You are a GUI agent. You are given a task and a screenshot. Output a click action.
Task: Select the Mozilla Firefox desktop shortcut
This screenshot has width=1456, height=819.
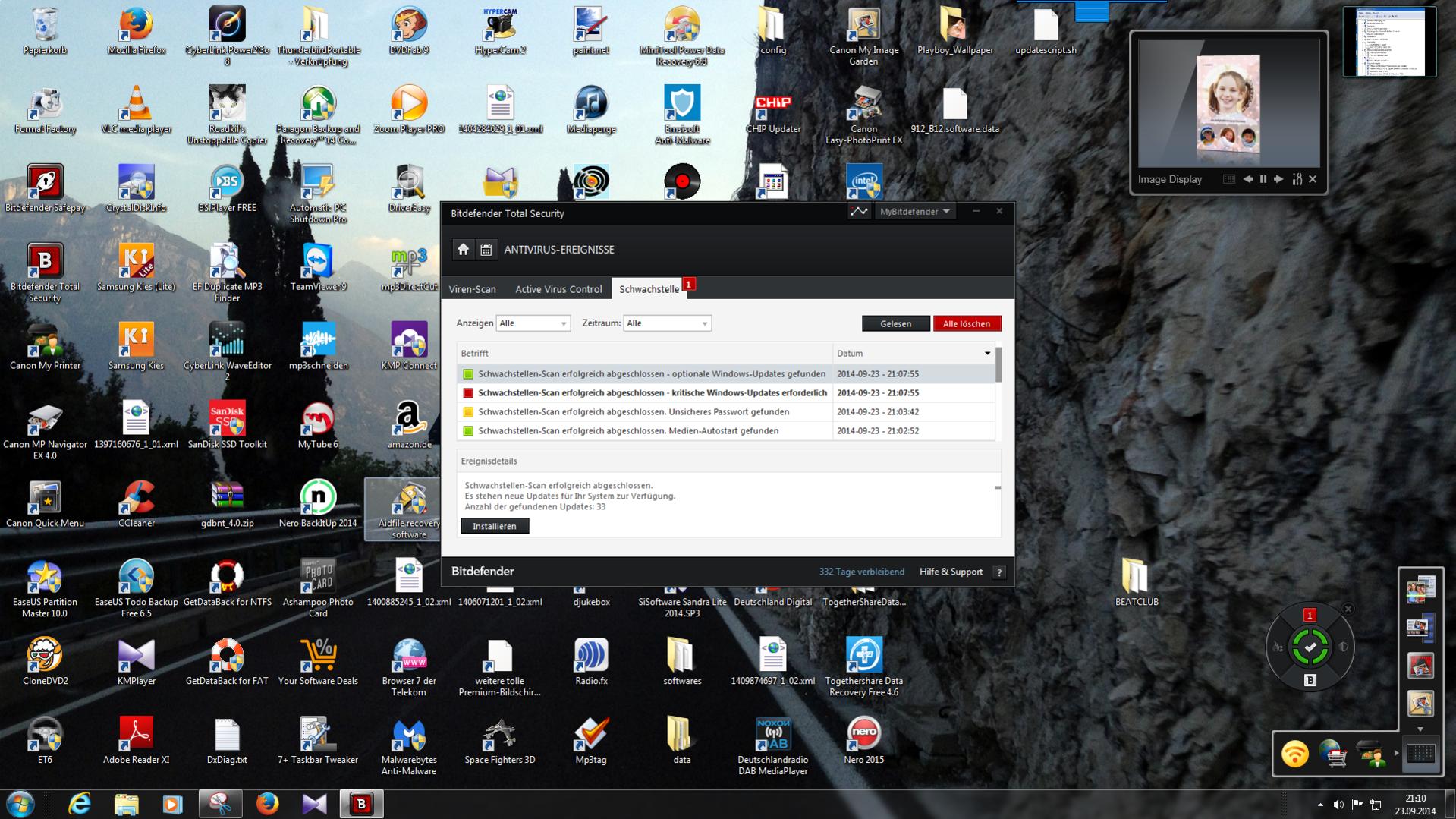137,32
